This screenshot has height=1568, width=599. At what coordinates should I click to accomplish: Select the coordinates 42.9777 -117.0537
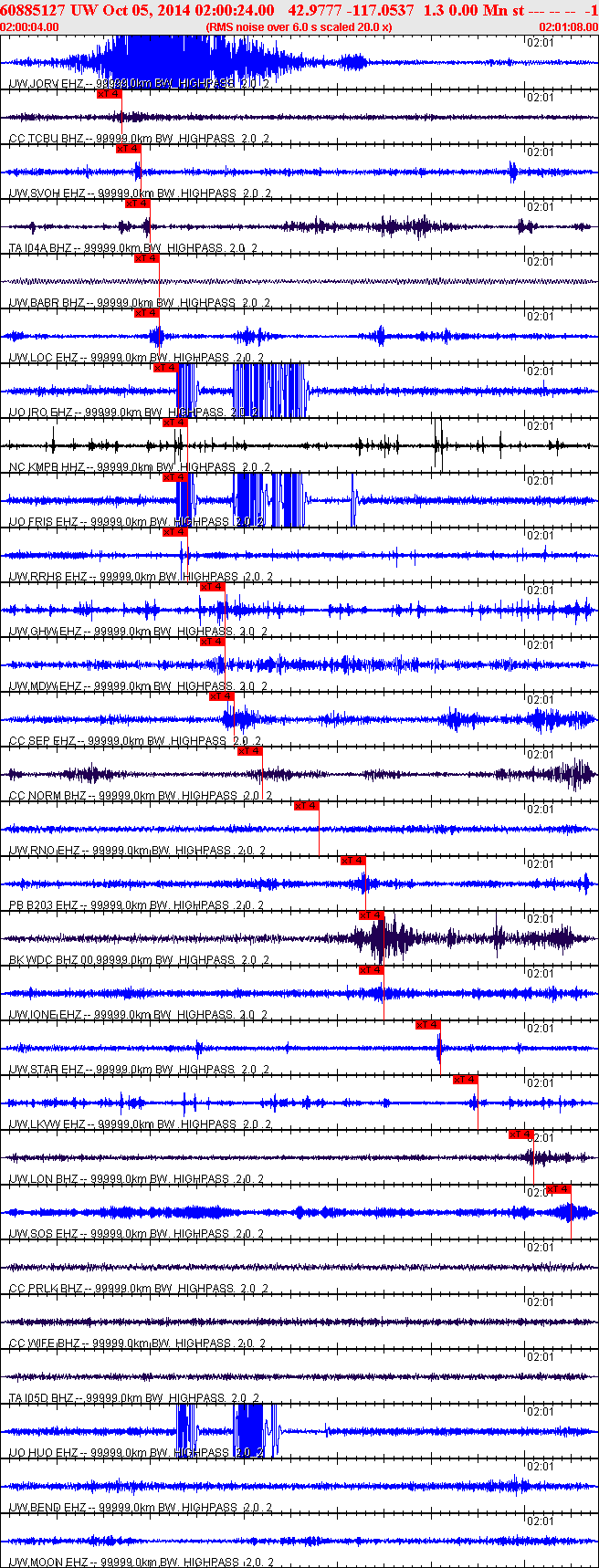[350, 10]
